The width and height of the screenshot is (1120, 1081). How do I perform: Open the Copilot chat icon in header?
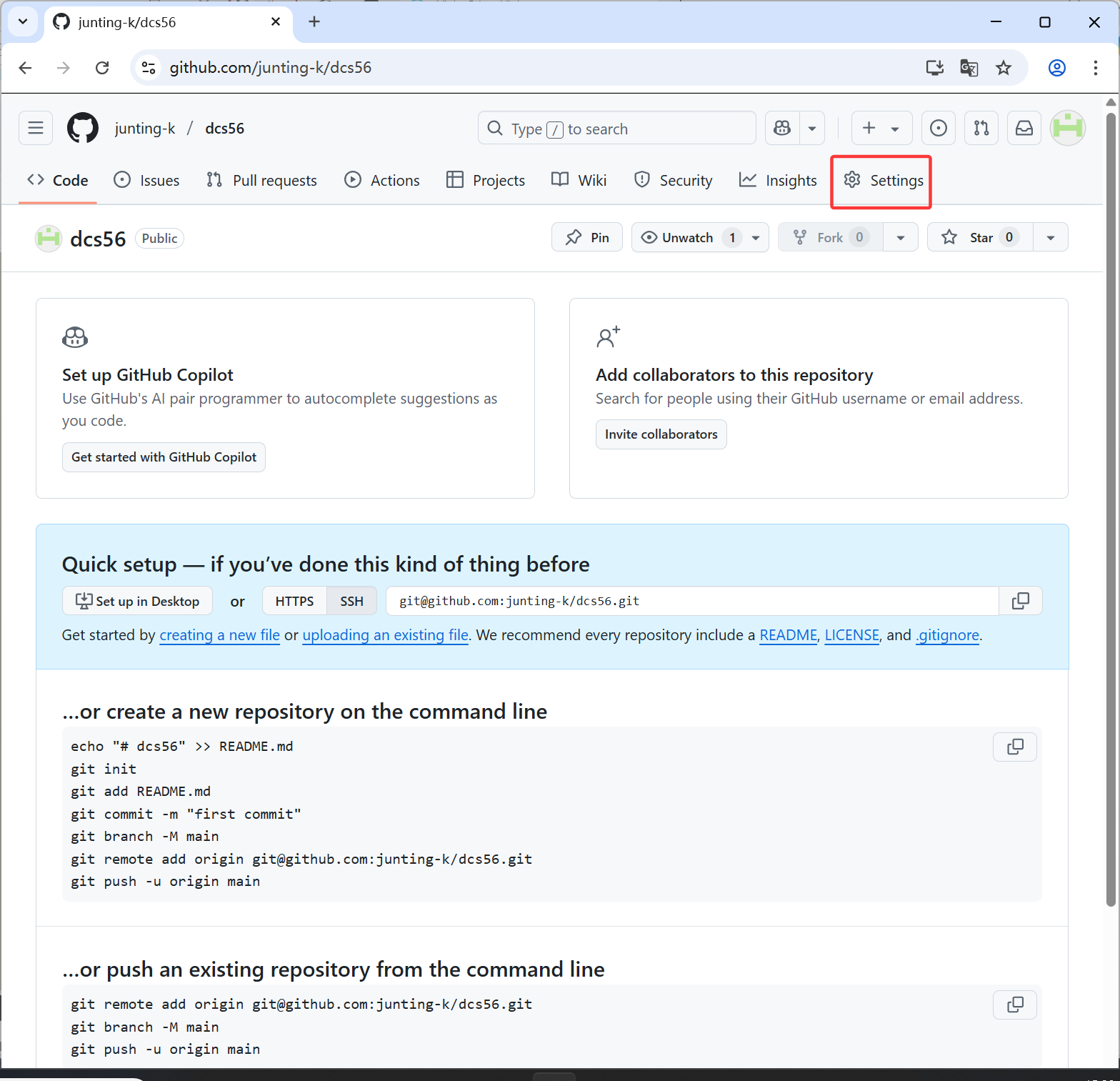tap(783, 129)
